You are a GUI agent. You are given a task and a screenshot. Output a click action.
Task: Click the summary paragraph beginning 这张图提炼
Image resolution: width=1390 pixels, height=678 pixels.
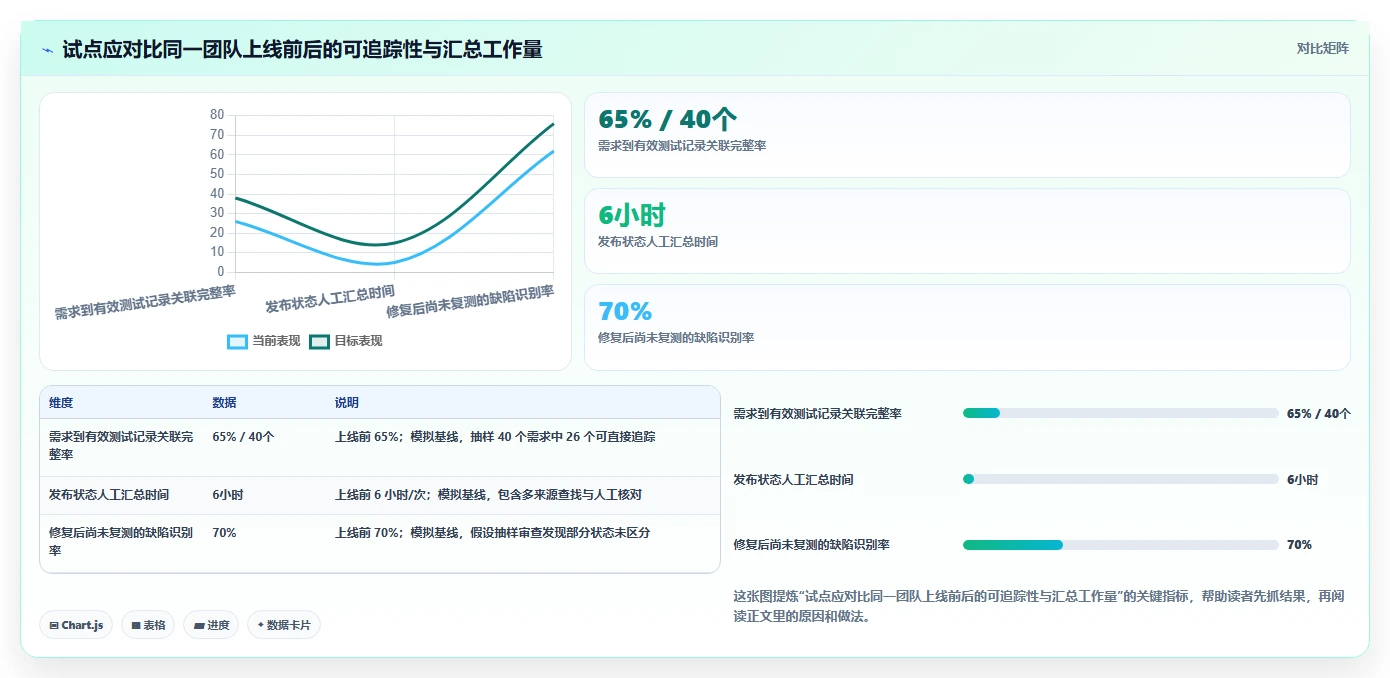point(1039,606)
